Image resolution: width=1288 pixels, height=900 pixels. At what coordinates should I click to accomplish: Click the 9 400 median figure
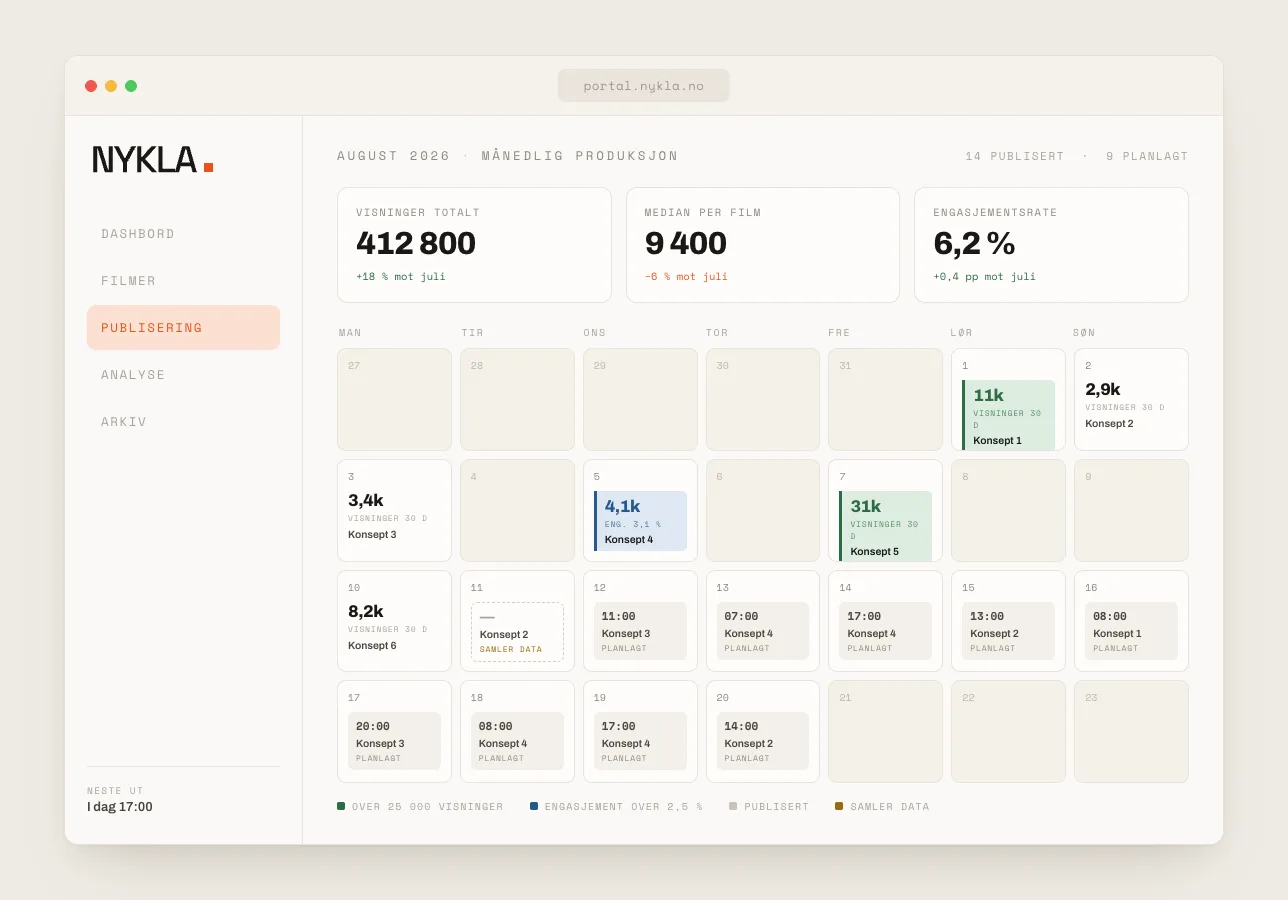685,243
